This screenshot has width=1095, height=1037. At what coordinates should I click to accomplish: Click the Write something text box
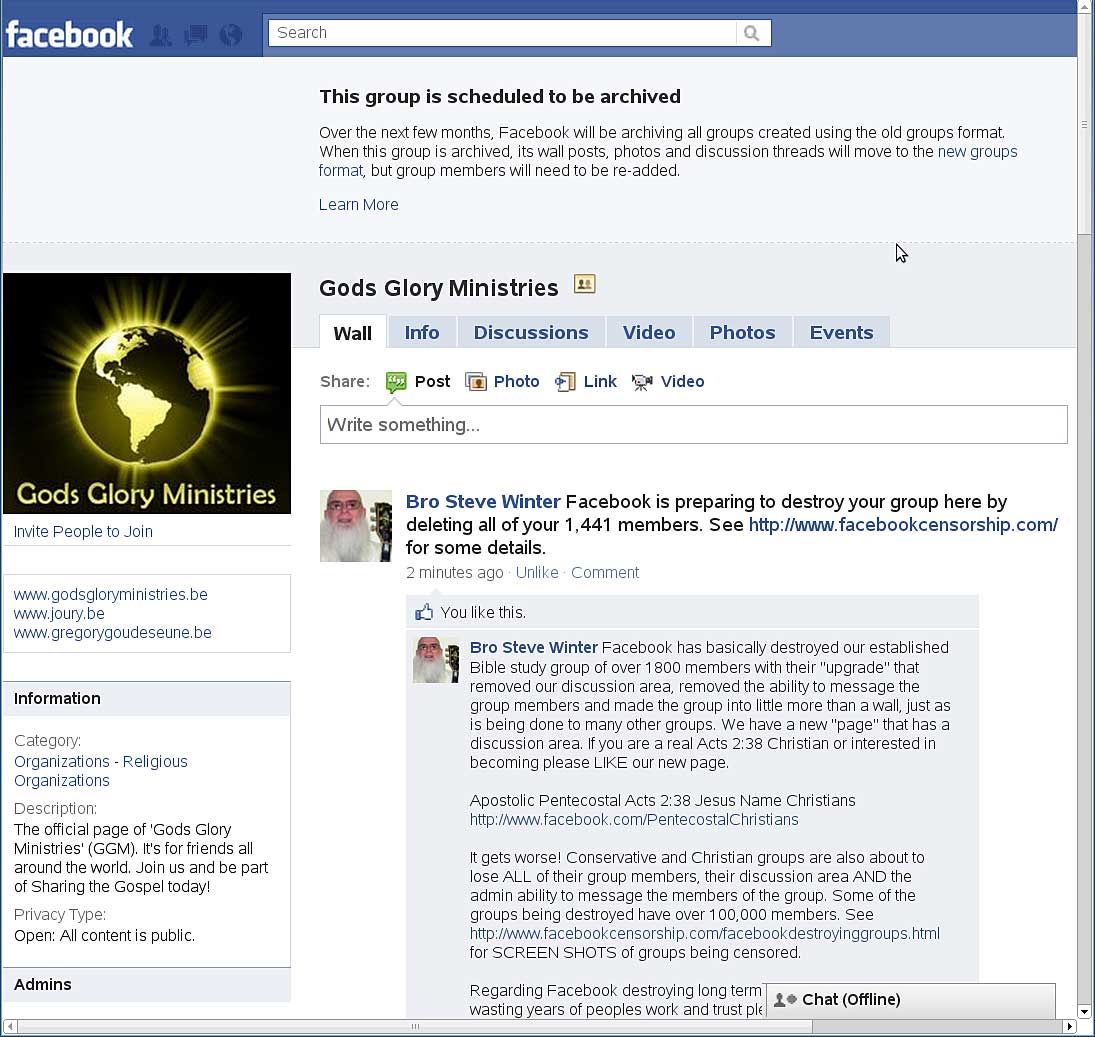pos(693,425)
